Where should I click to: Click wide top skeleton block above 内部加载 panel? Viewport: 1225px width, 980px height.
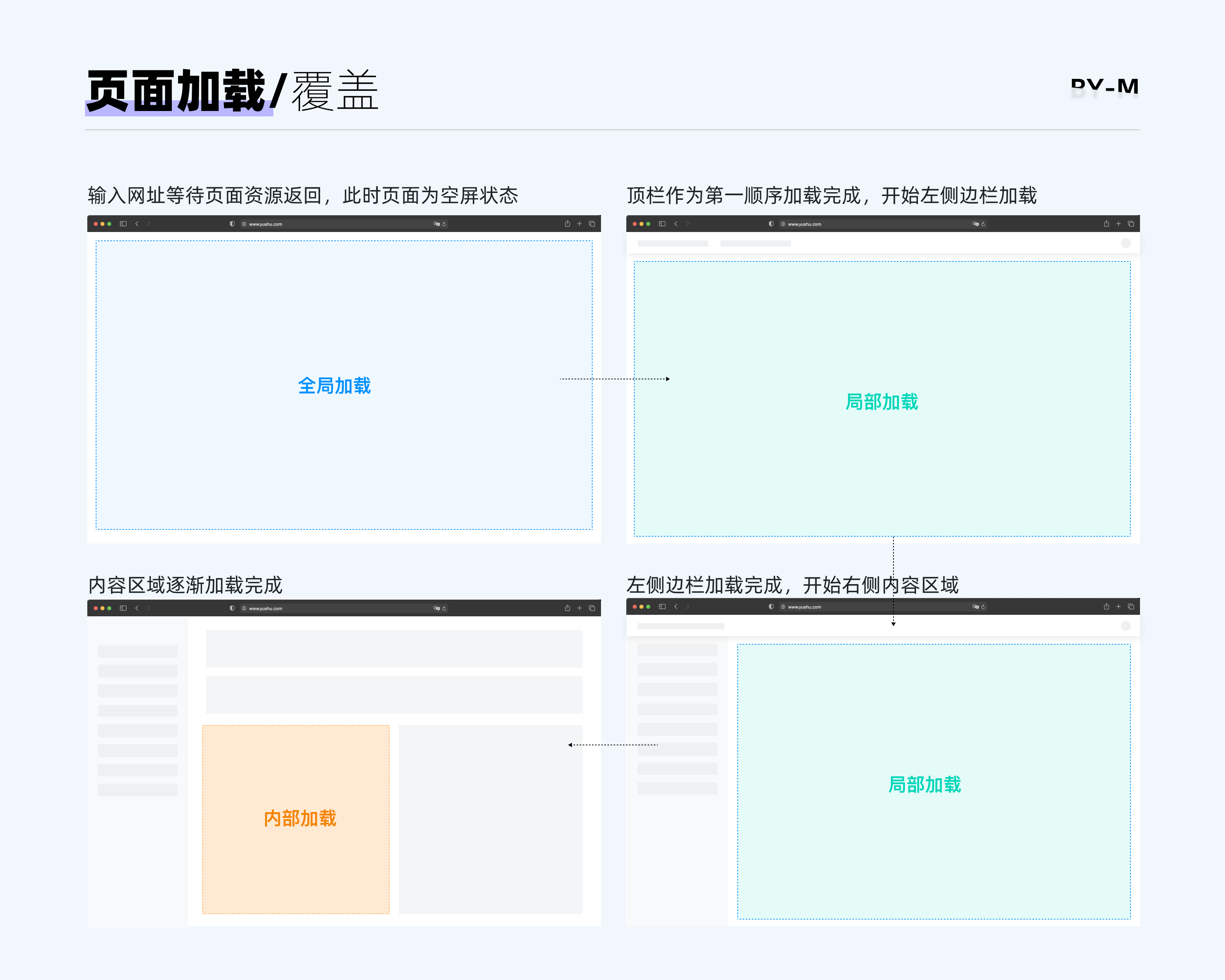pyautogui.click(x=394, y=648)
